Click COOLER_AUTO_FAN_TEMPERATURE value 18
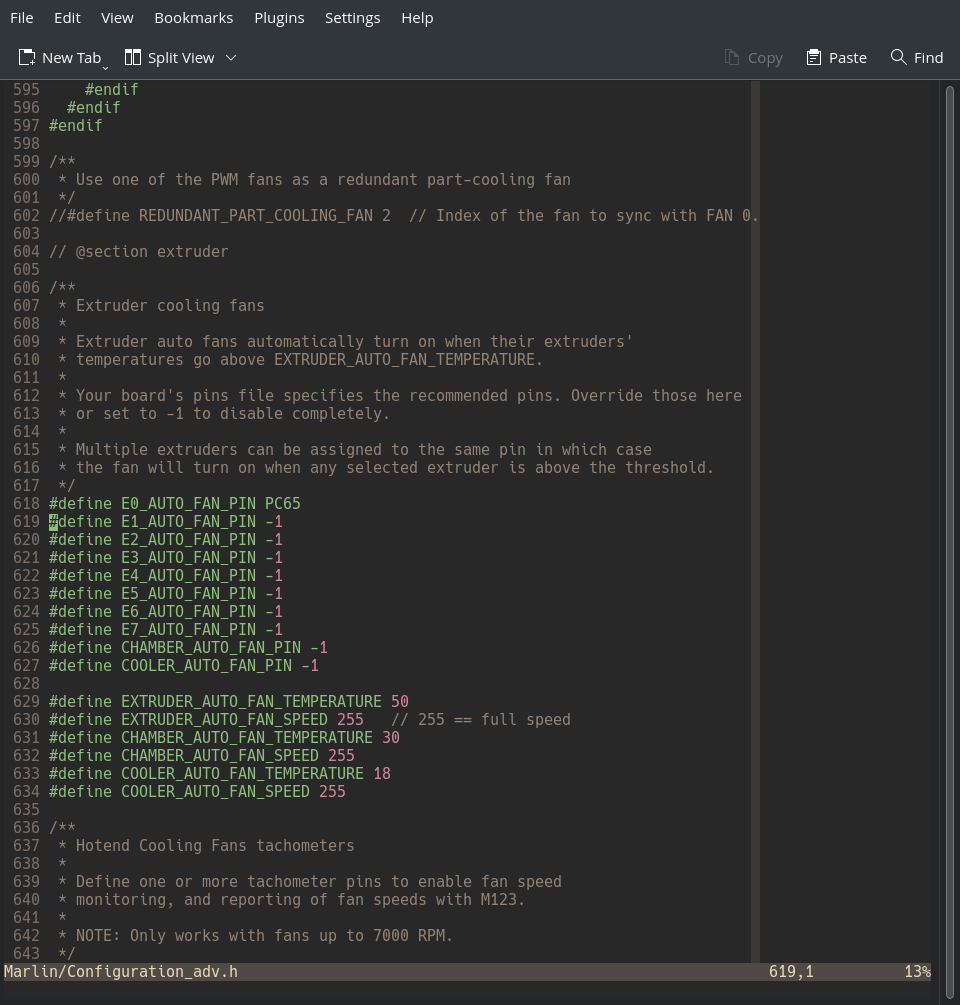960x1005 pixels. coord(381,774)
